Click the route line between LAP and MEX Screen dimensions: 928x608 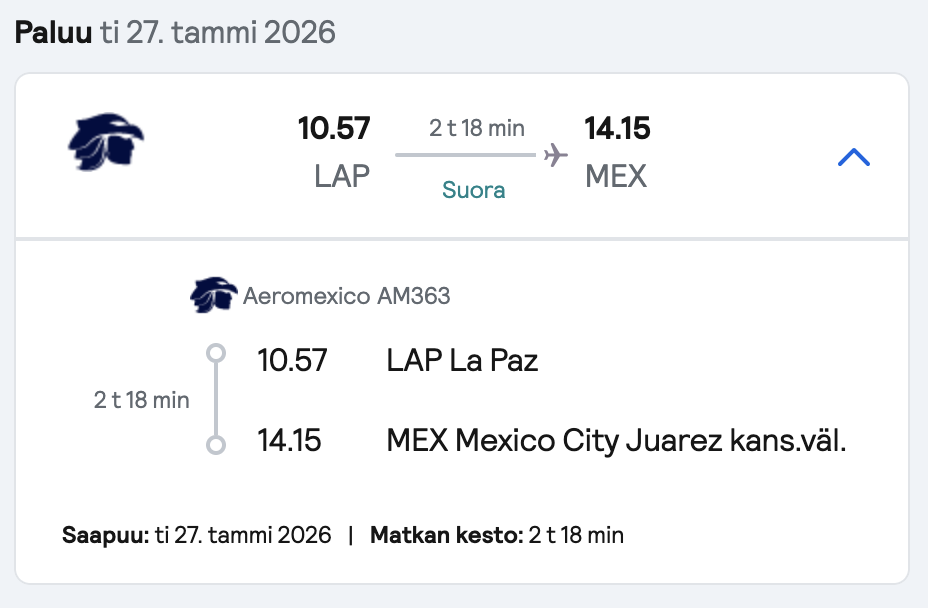pyautogui.click(x=465, y=155)
